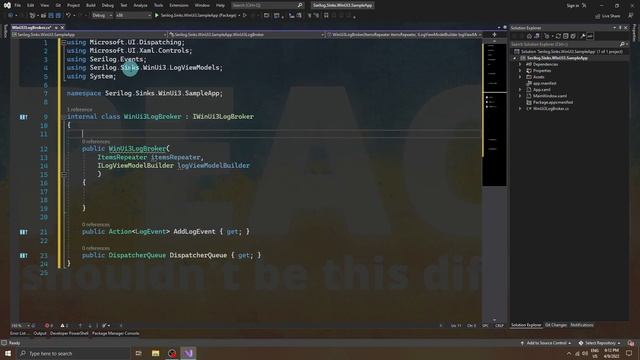The image size is (640, 360).
Task: Open the x86 platform dropdown
Action: 133,16
